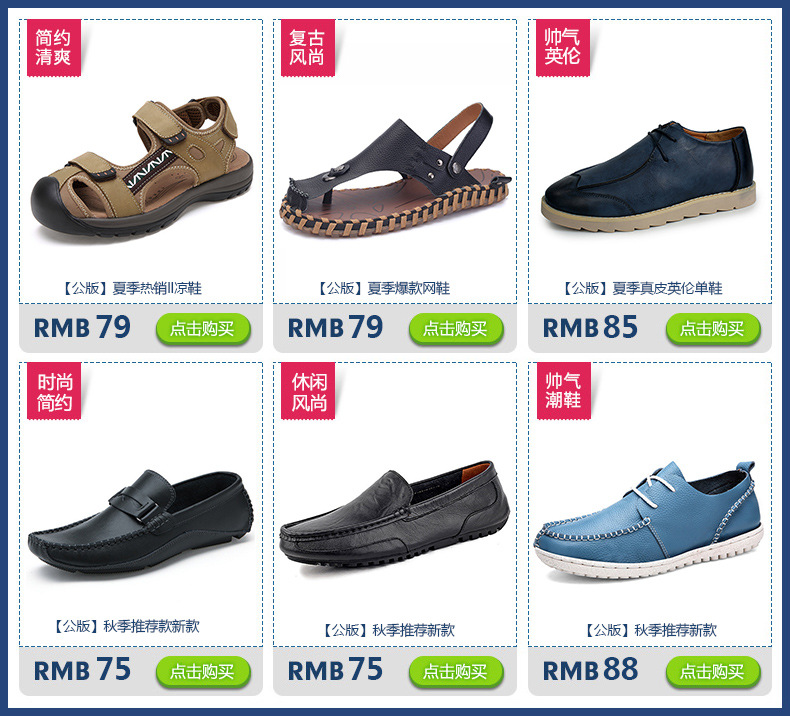Open the 夏季真皮英伦单鞋 product title link
This screenshot has height=716, width=790.
tap(642, 288)
